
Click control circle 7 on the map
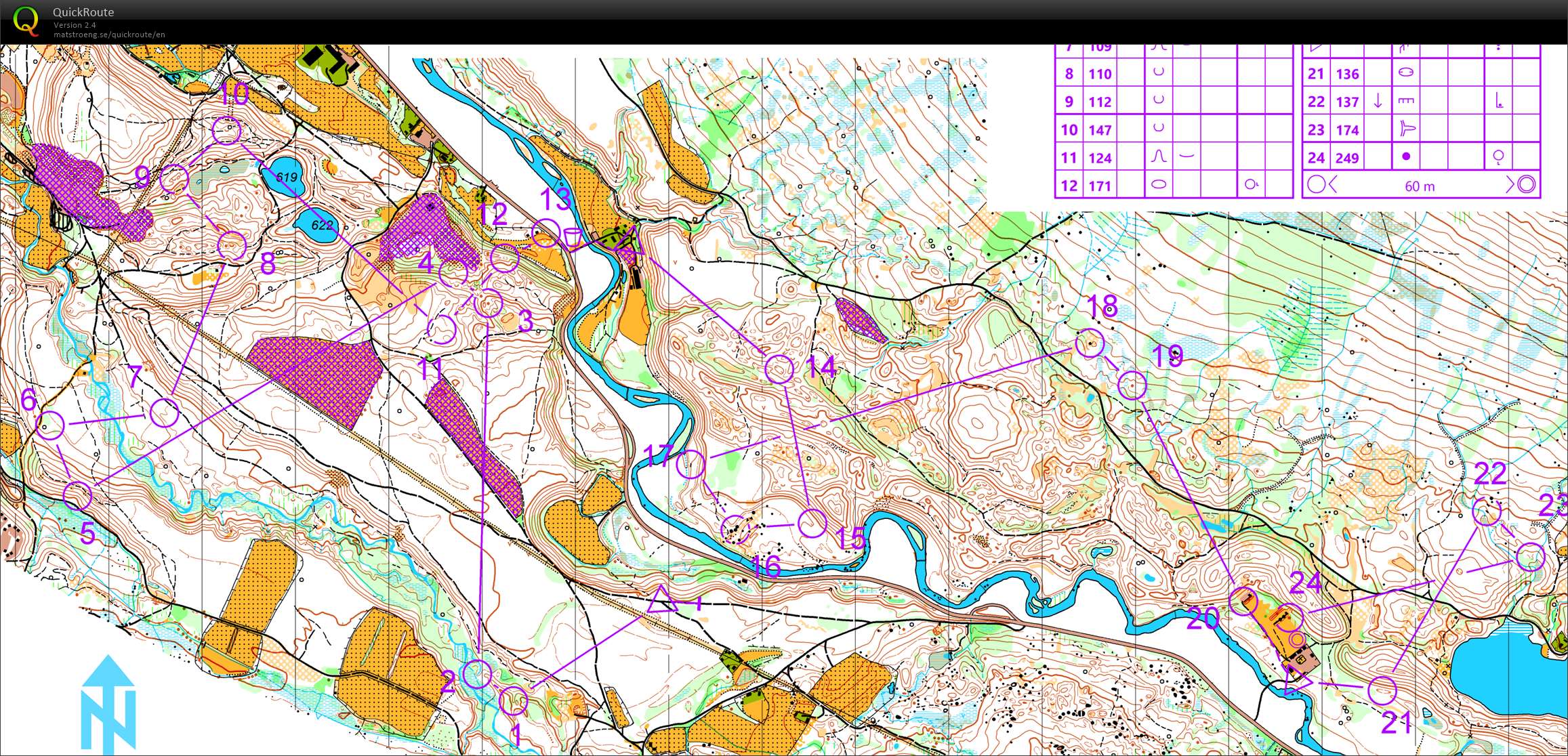pyautogui.click(x=164, y=412)
